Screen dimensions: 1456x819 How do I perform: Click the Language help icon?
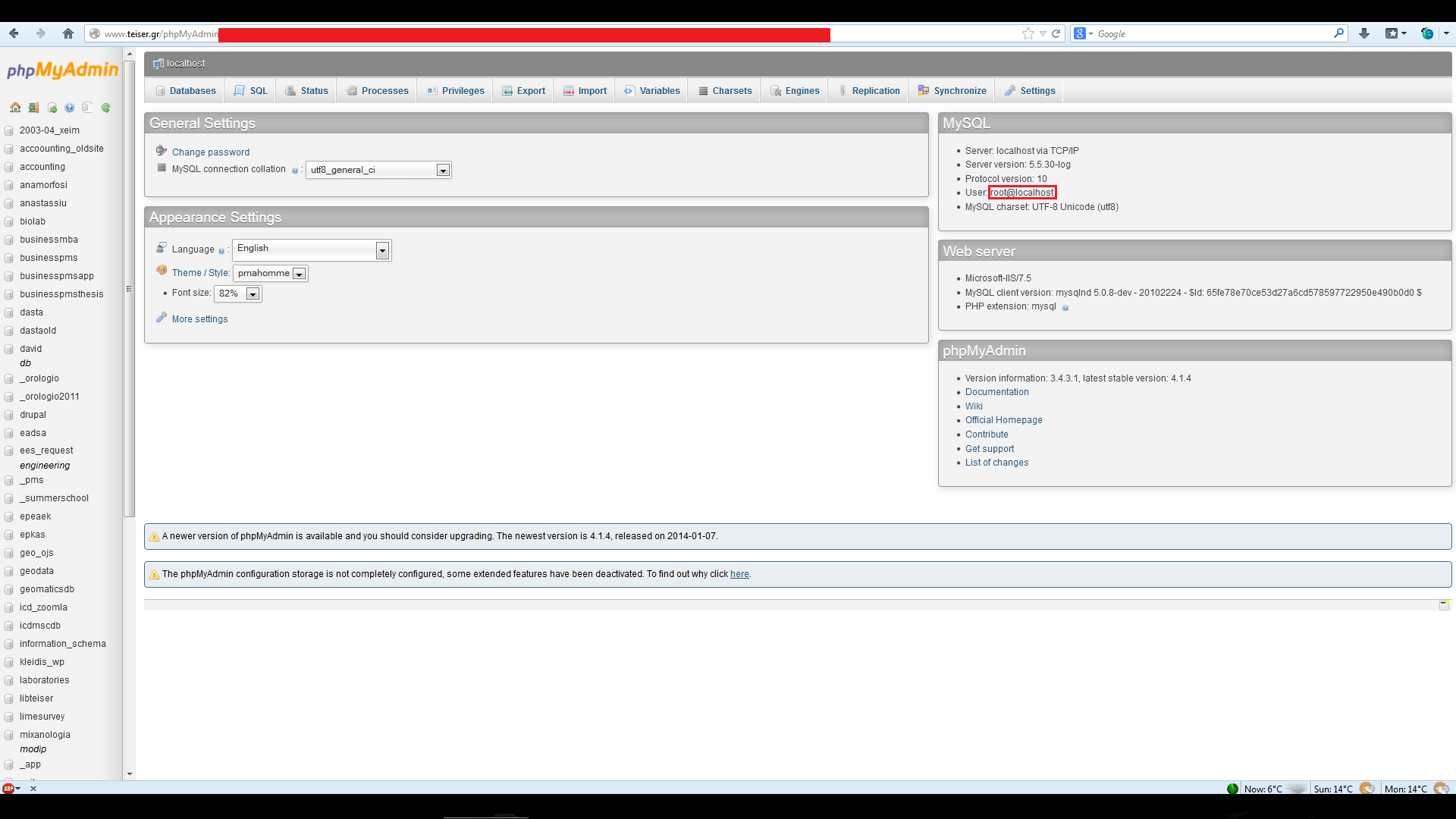(221, 251)
